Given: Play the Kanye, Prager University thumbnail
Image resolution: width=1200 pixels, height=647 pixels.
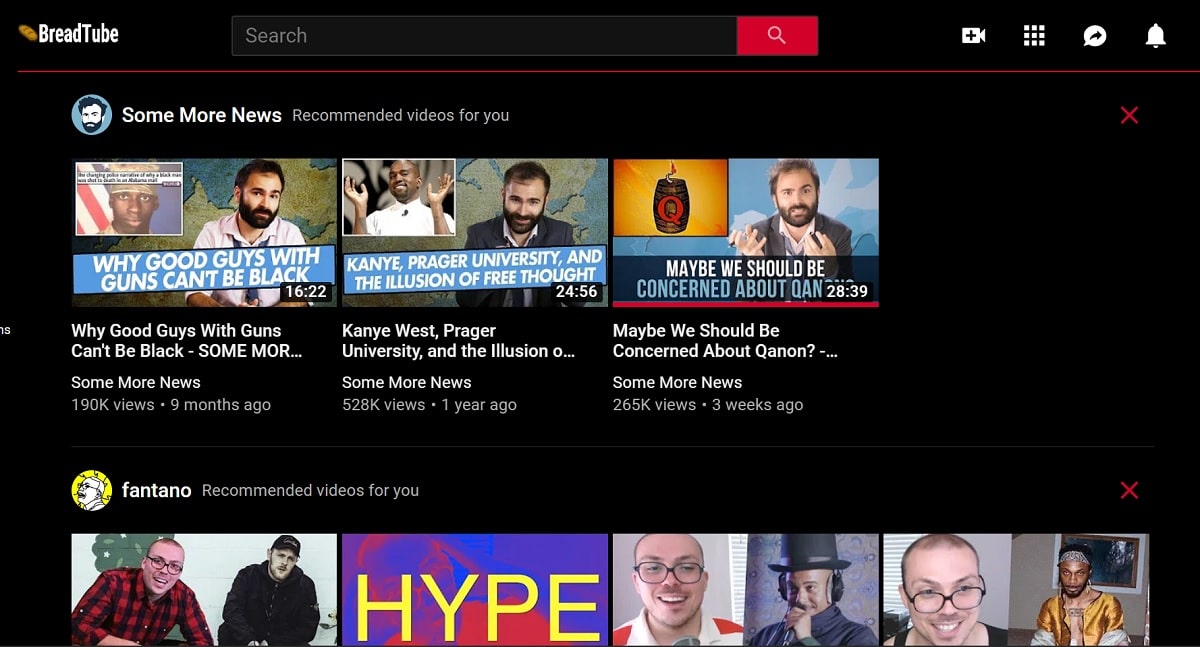Looking at the screenshot, I should 475,232.
